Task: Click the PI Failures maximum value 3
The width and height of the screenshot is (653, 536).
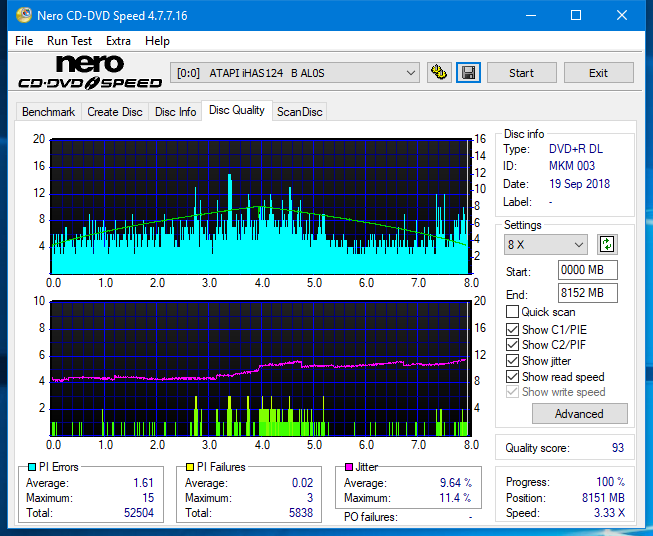Action: tap(310, 498)
